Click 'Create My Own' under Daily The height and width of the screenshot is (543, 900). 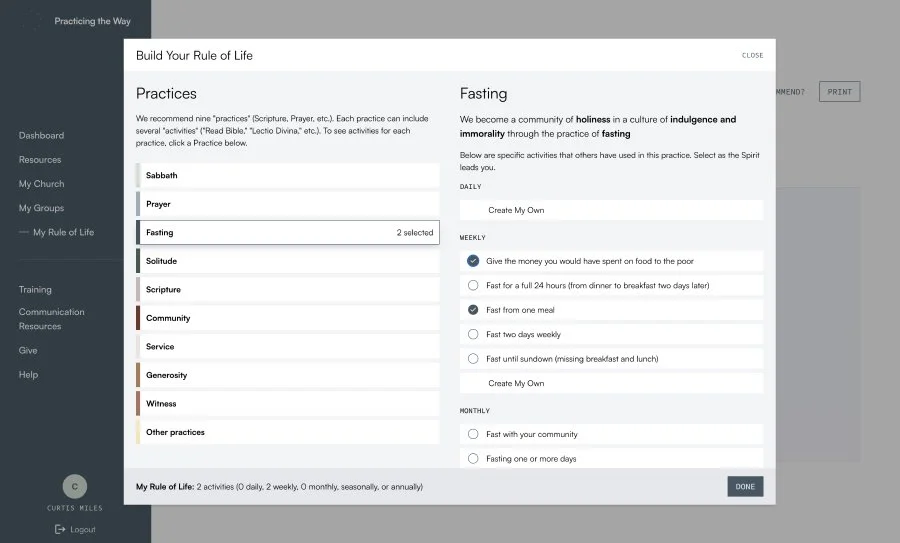pos(516,210)
